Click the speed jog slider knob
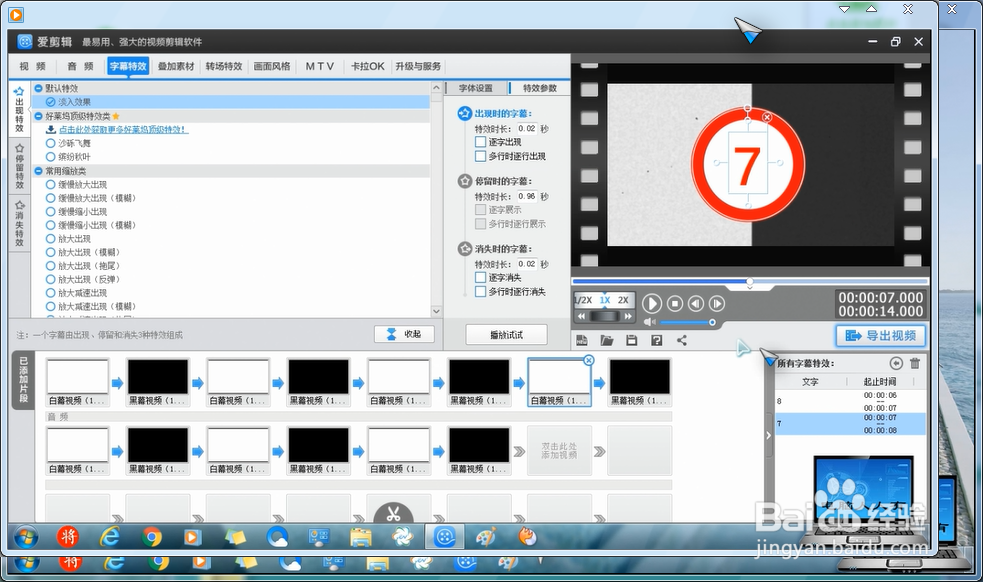The width and height of the screenshot is (983, 582). 604,316
